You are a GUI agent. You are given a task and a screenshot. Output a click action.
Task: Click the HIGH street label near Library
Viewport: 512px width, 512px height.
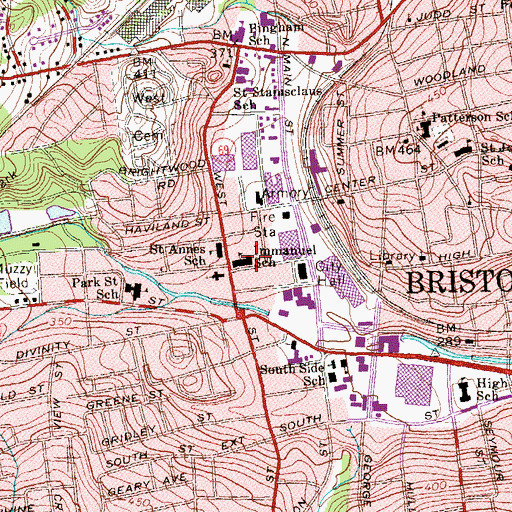click(454, 256)
